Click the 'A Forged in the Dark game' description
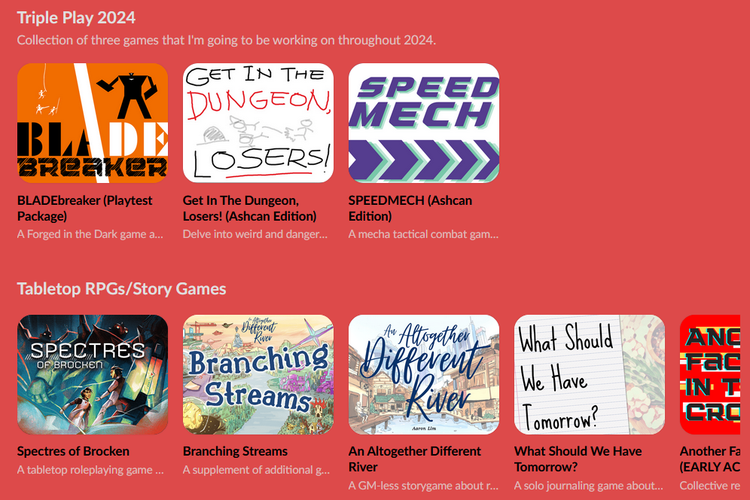 pos(90,234)
